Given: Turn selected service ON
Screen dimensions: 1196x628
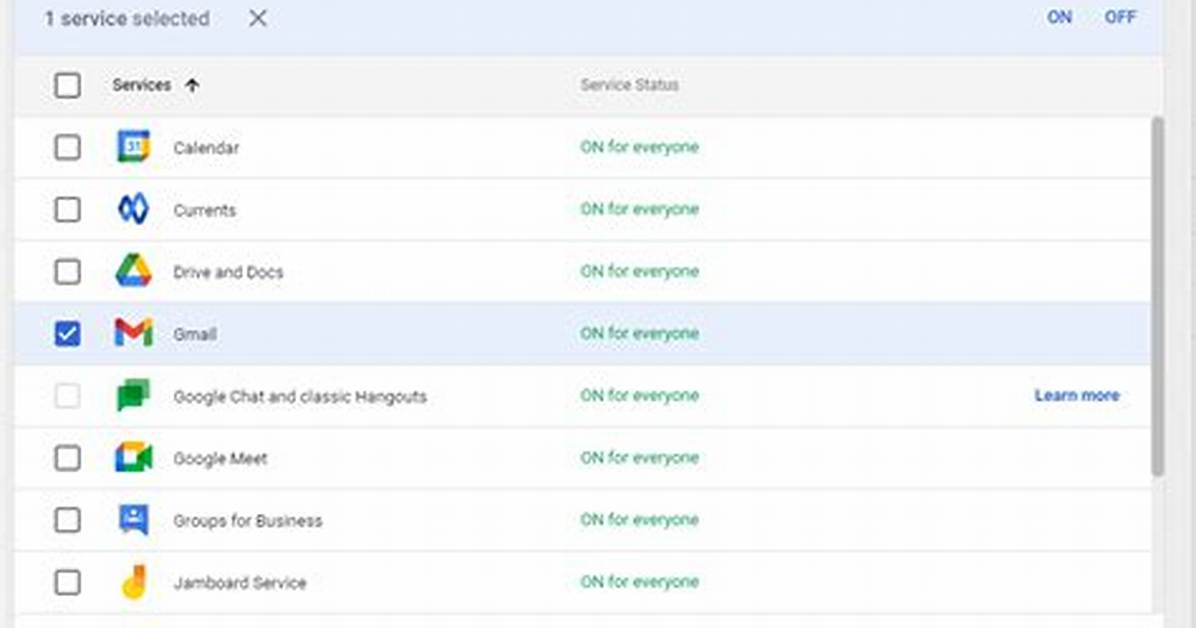Looking at the screenshot, I should [1059, 18].
